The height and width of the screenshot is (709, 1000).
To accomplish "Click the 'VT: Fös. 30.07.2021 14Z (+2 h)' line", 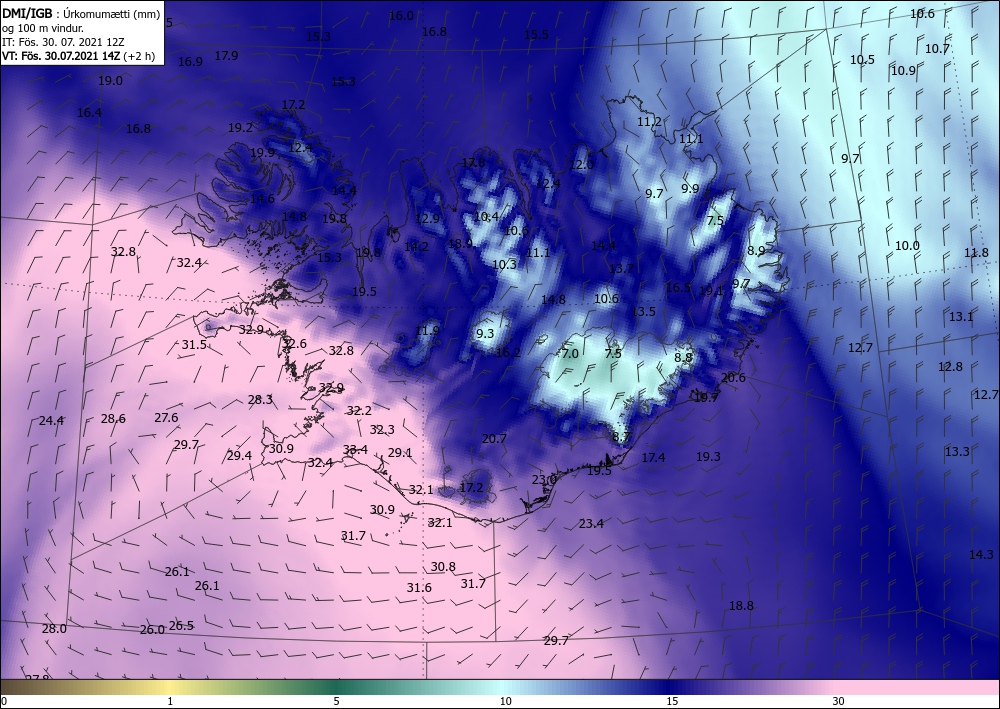I will tap(78, 55).
